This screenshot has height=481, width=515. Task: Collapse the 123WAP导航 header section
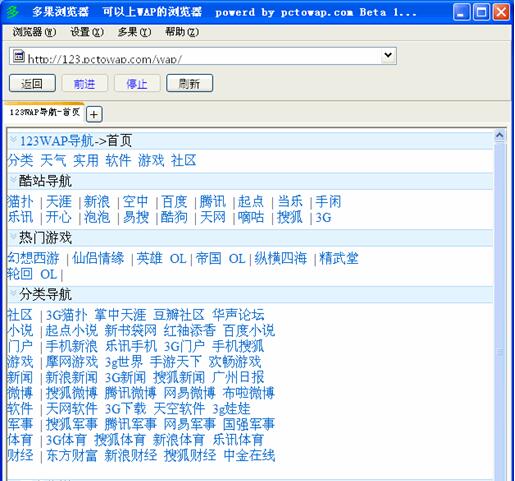click(x=13, y=139)
